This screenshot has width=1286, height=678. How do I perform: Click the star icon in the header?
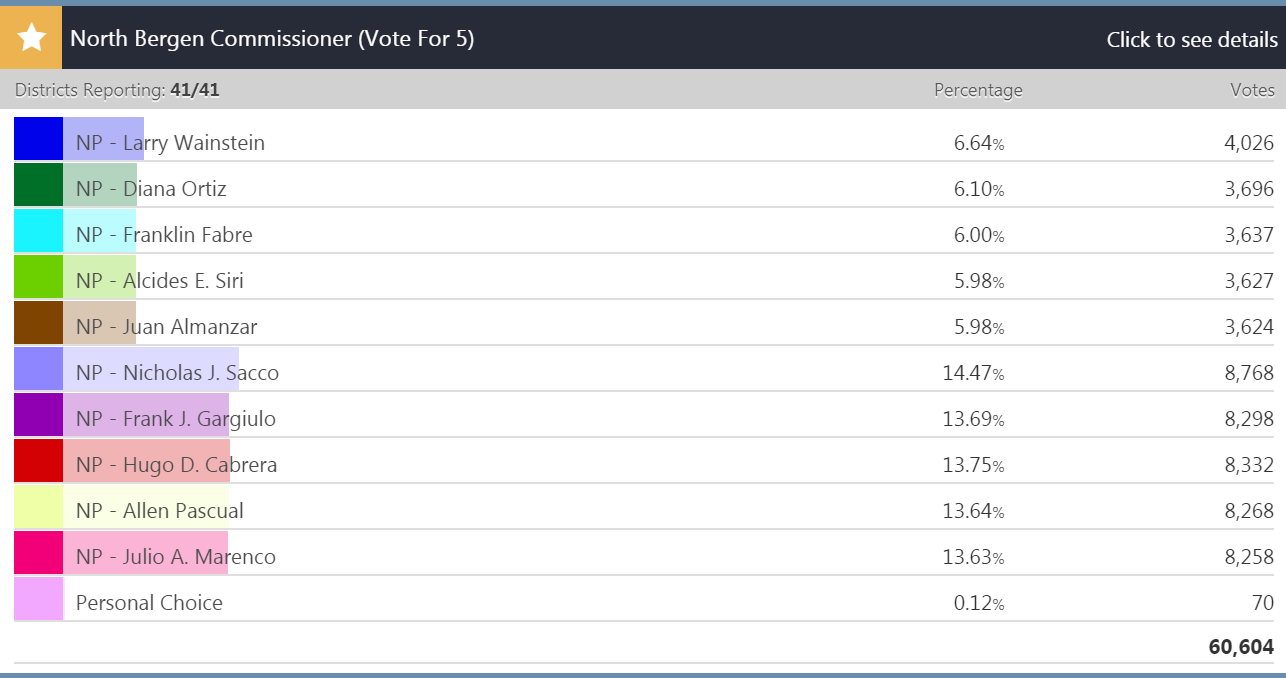pyautogui.click(x=31, y=39)
